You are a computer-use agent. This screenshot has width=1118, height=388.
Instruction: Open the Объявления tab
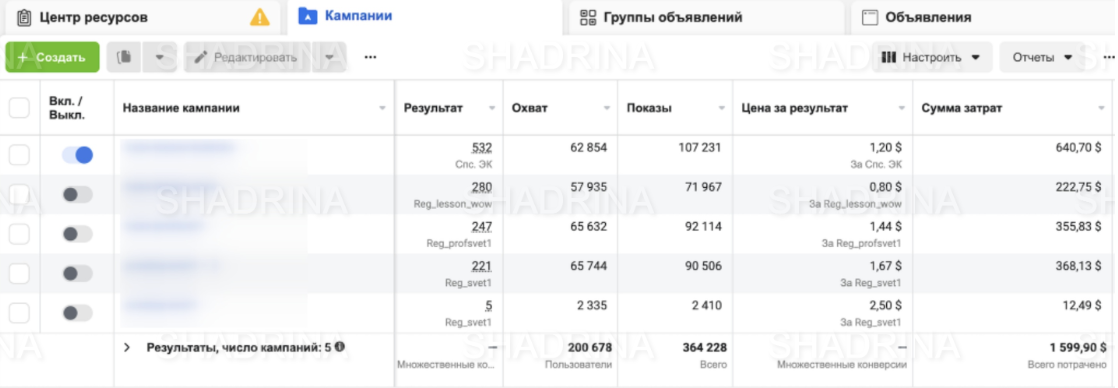pyautogui.click(x=984, y=17)
